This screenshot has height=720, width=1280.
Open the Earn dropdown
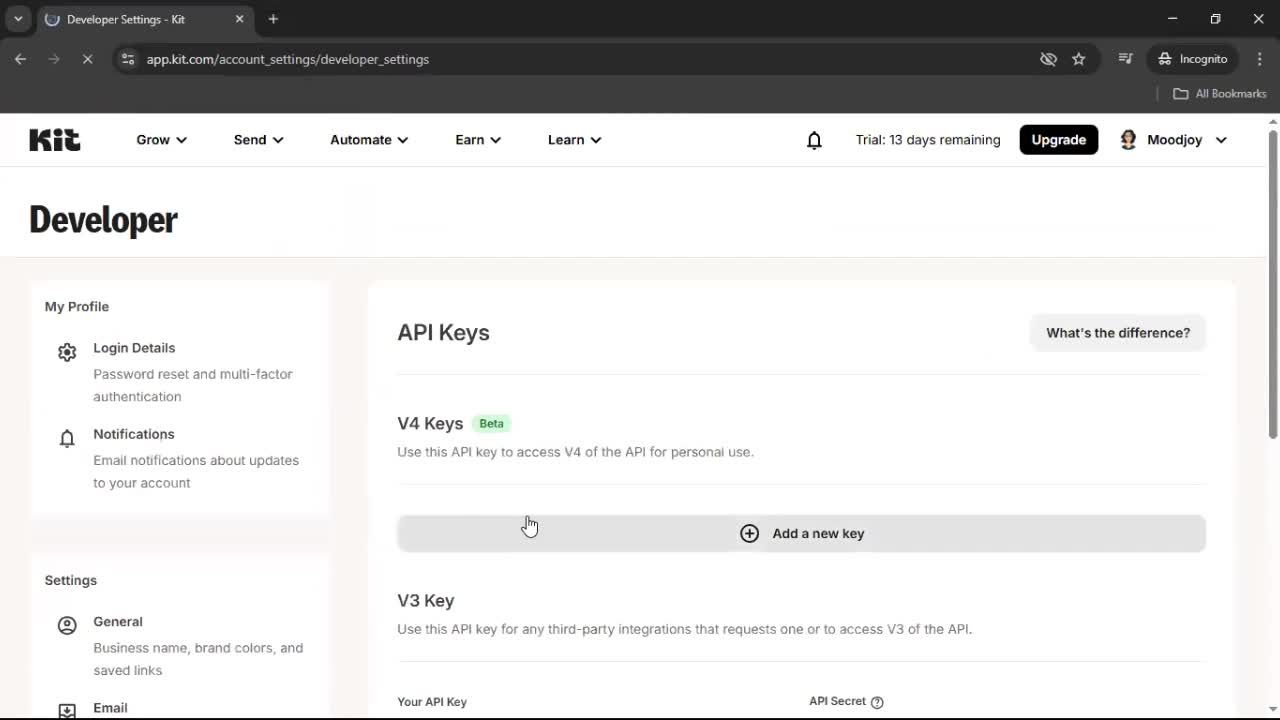[x=477, y=140]
